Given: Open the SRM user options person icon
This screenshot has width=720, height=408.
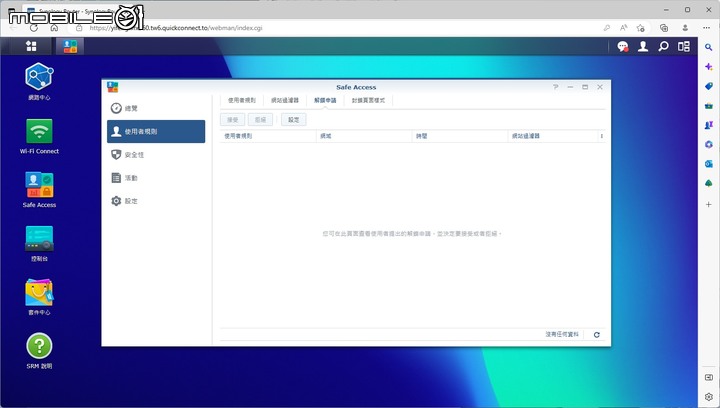Looking at the screenshot, I should (x=643, y=46).
